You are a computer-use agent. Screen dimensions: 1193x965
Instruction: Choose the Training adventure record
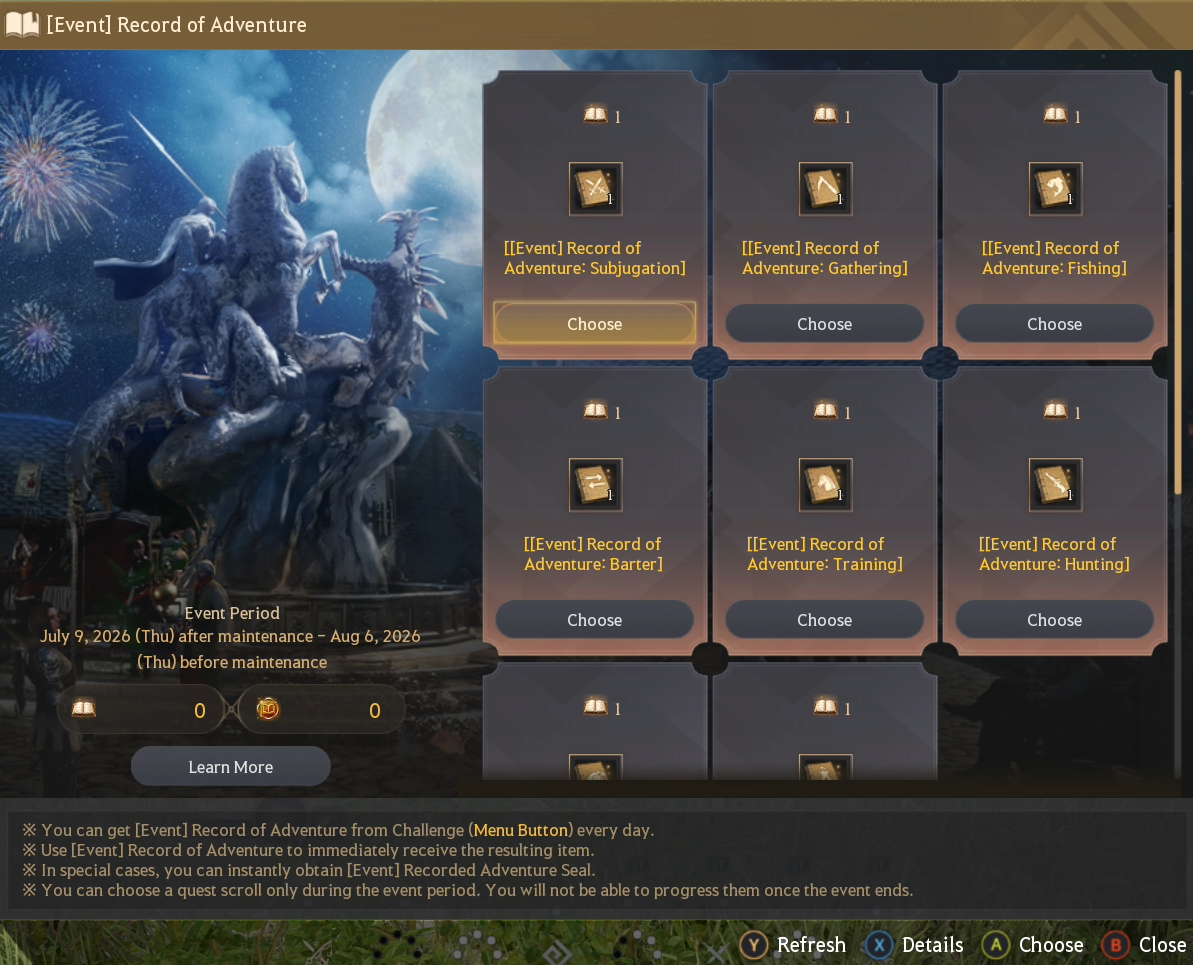[825, 619]
